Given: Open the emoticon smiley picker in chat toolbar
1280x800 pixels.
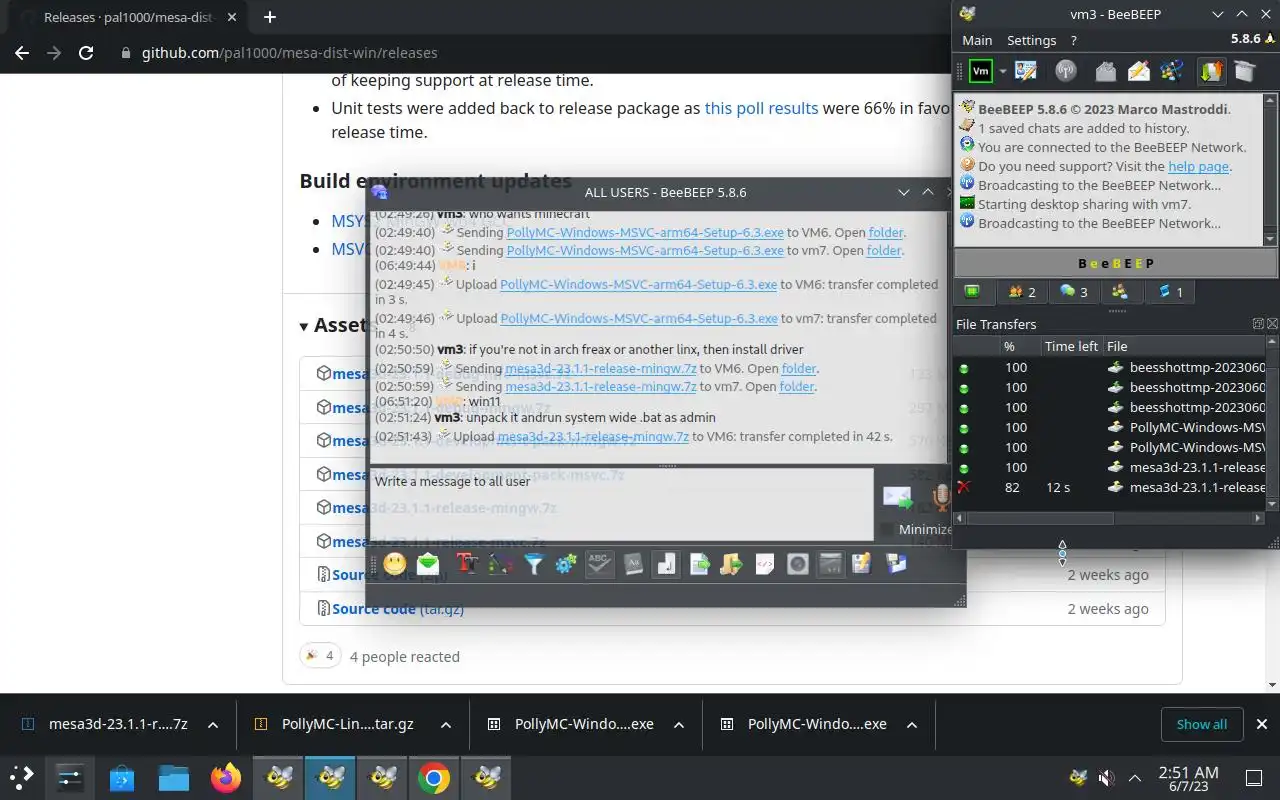Looking at the screenshot, I should click(x=395, y=564).
